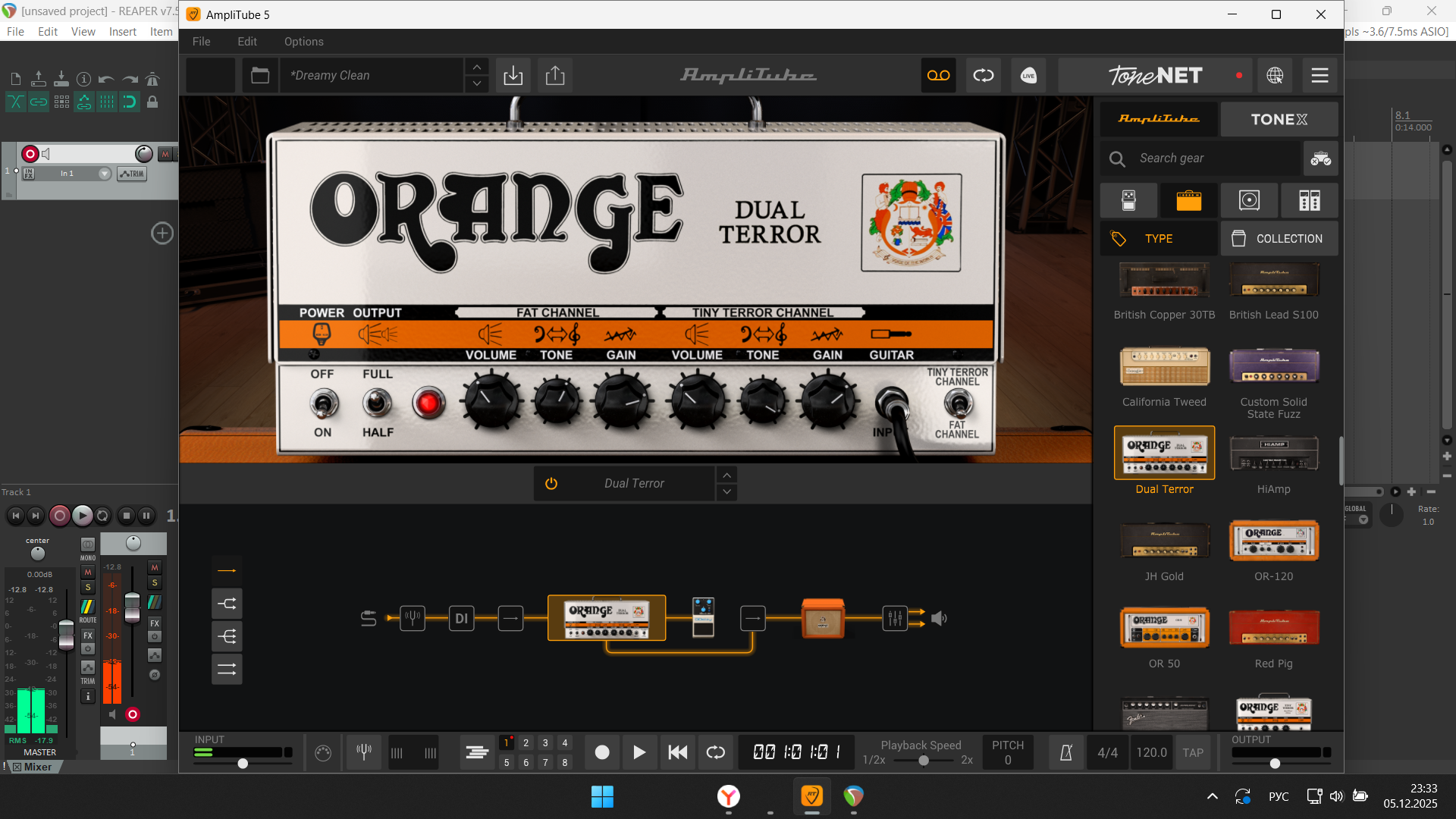Screen dimensions: 1456x819
Task: Click the COLLECTION filter button
Action: click(x=1279, y=238)
